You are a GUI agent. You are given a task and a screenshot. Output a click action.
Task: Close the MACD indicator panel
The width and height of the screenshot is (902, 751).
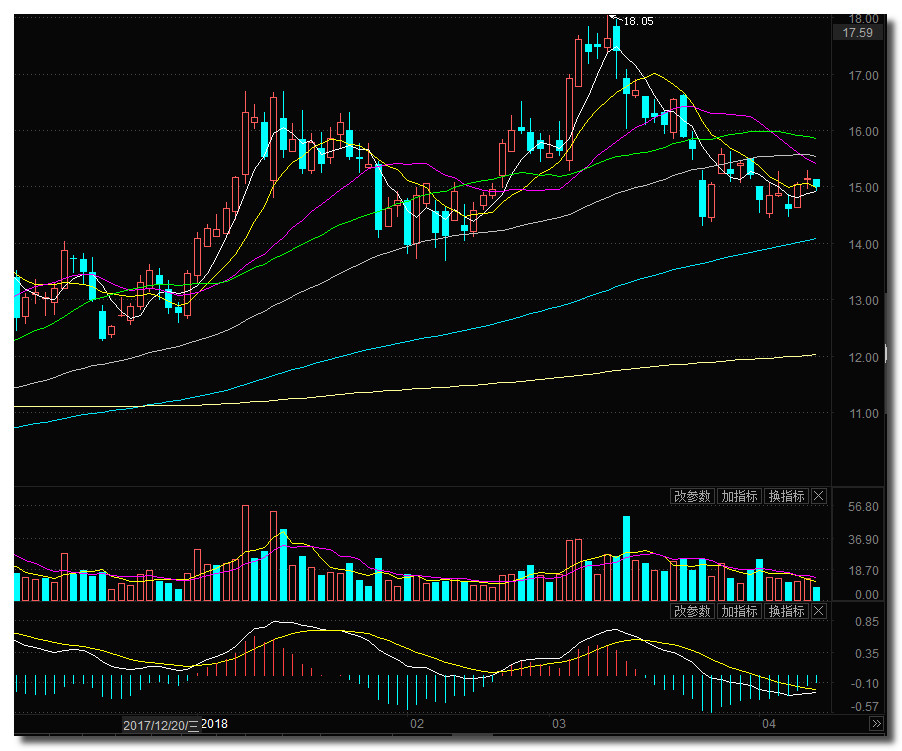click(x=819, y=611)
